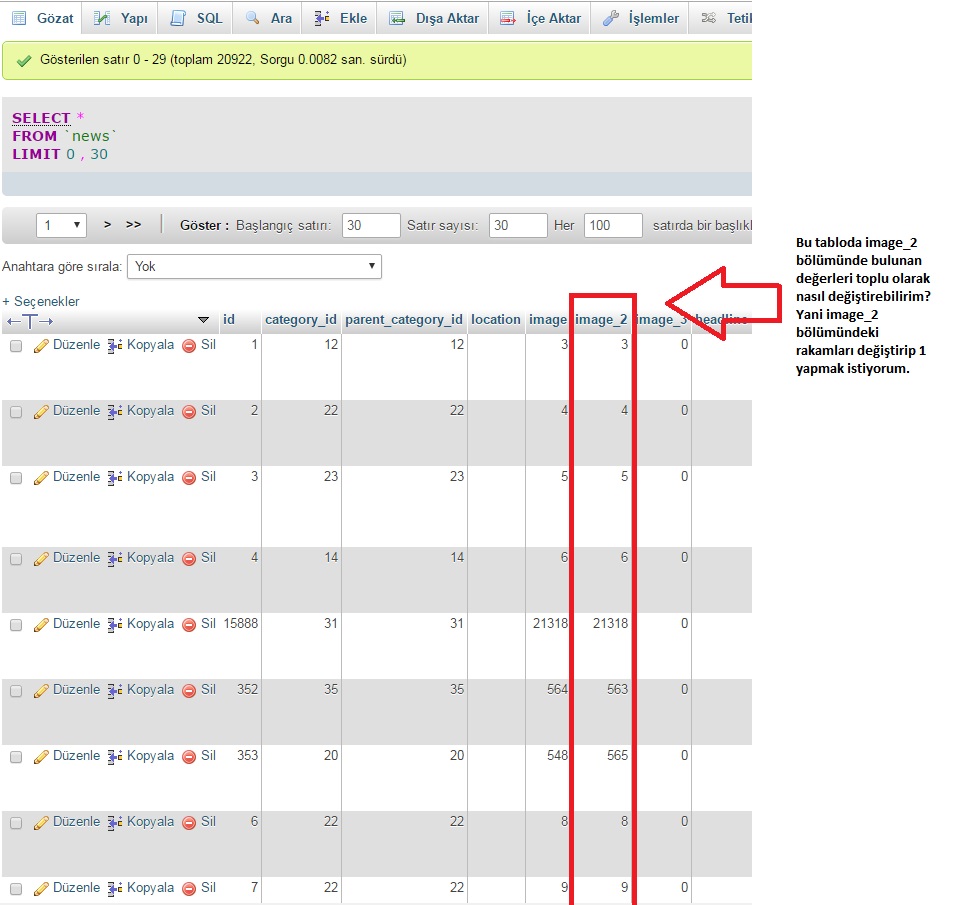Switch to the Dışa Aktar tab
Image resolution: width=965 pixels, height=905 pixels.
tap(434, 18)
